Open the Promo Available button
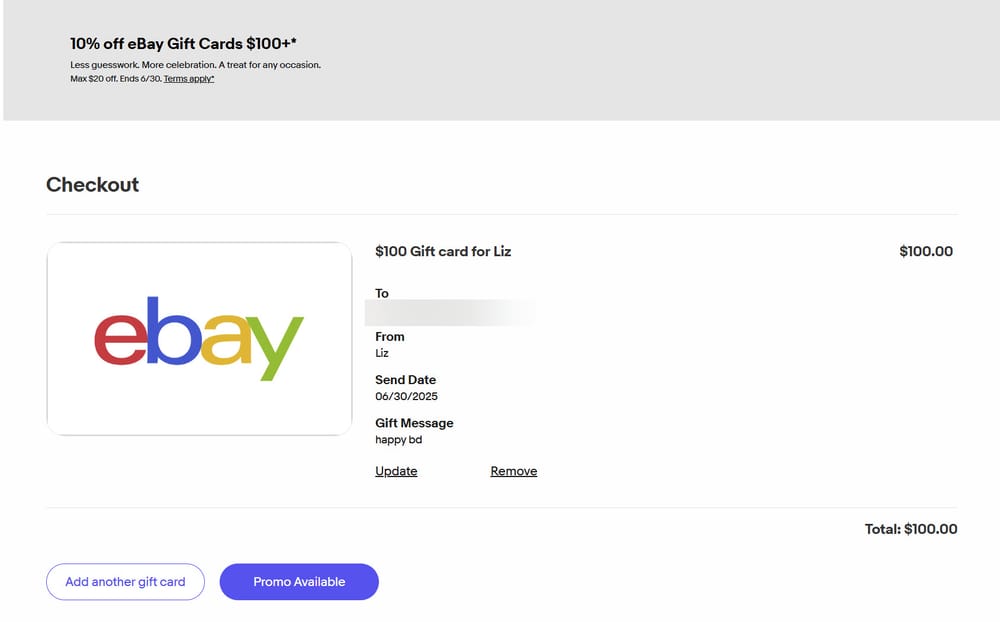The image size is (1000, 622). point(299,581)
